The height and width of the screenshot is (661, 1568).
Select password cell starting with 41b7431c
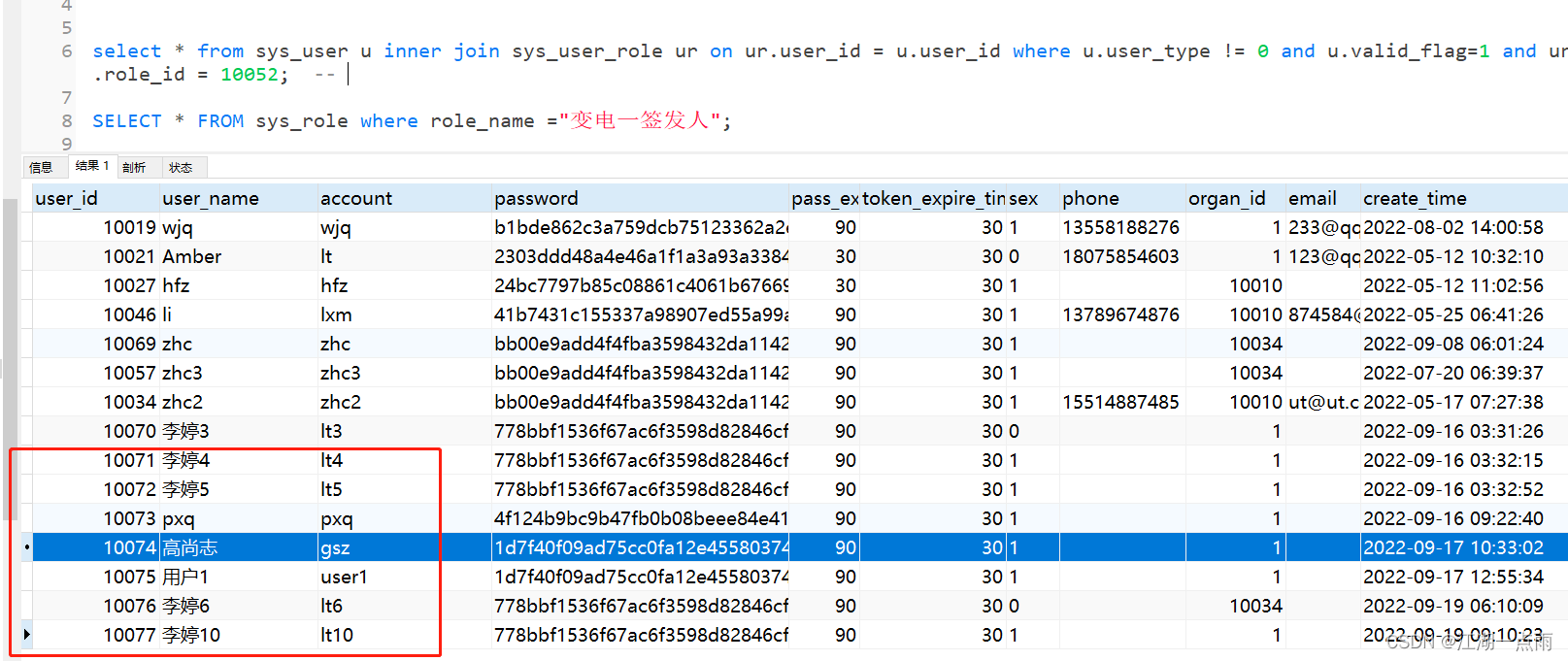click(x=640, y=314)
